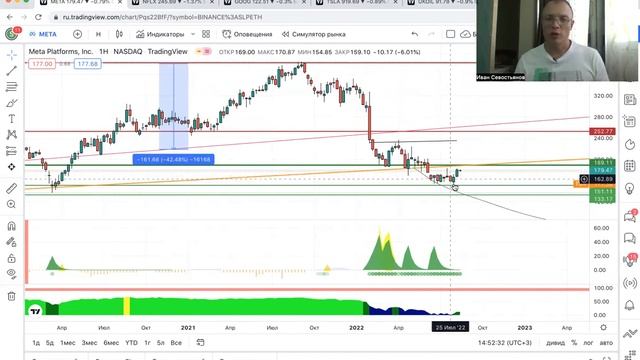Switch to the TSLA browser tab
640x360 pixels.
(x=358, y=2)
